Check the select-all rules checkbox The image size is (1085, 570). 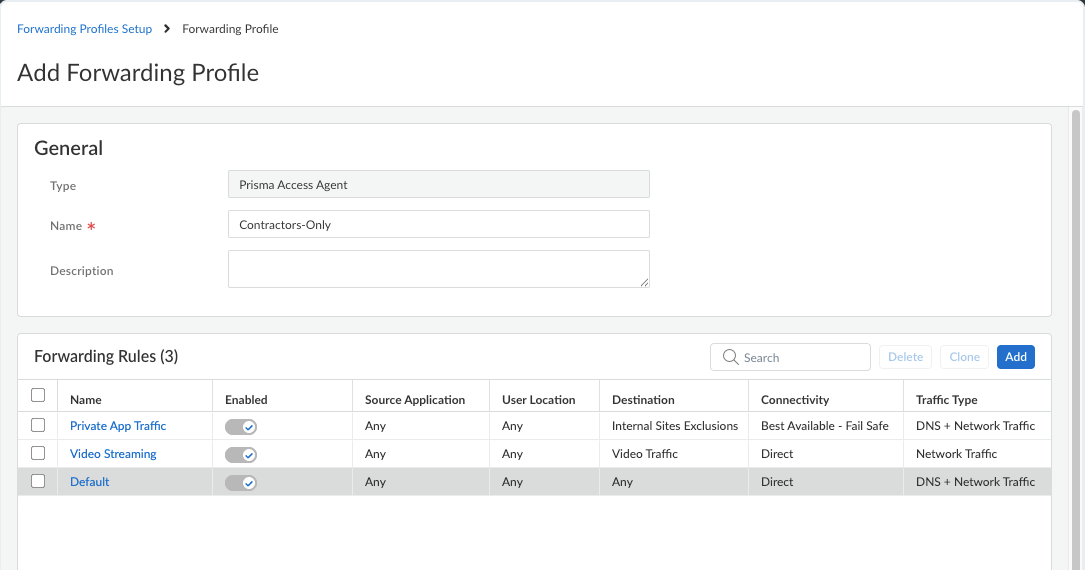(x=38, y=395)
